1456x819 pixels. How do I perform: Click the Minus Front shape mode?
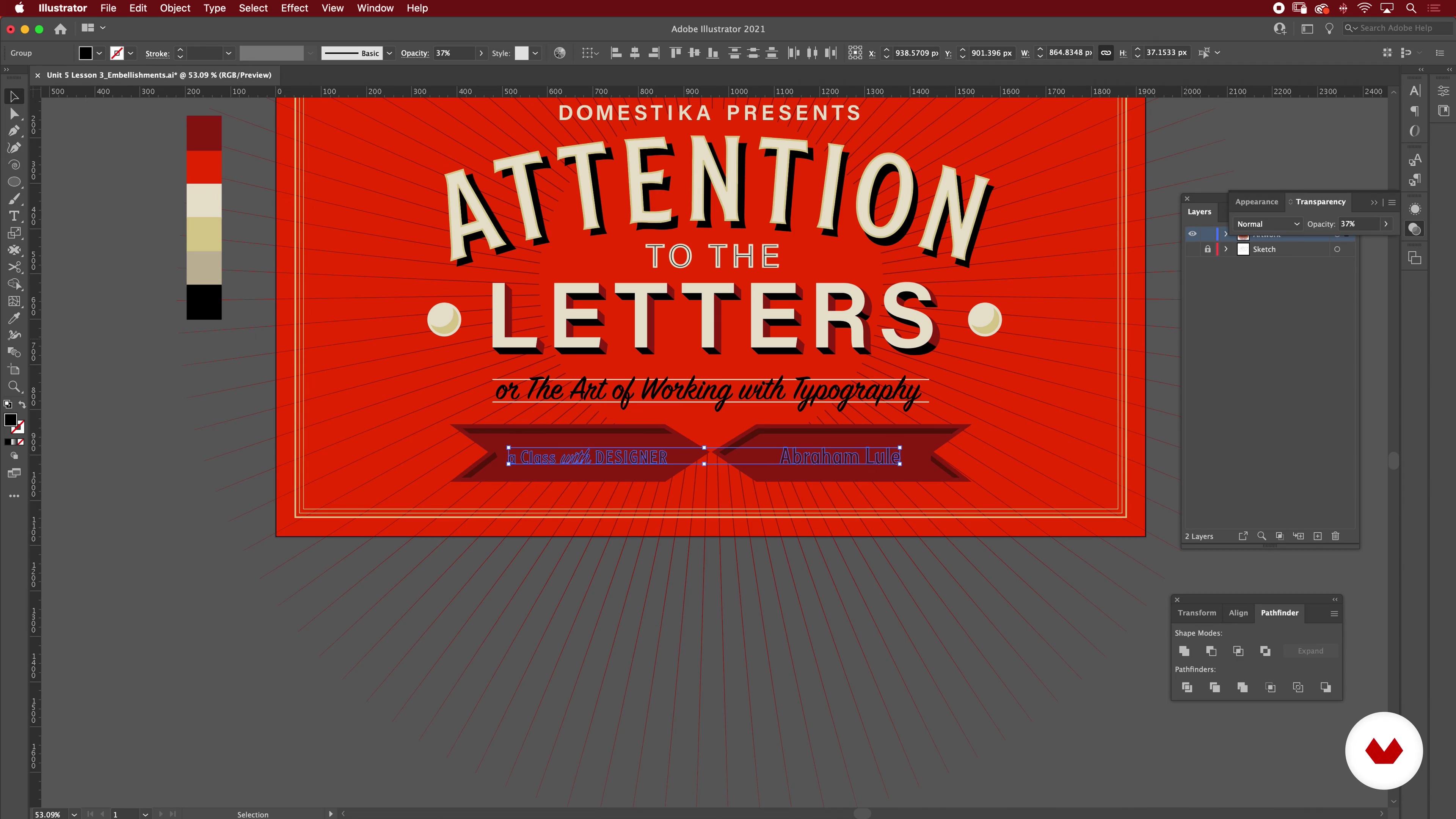click(x=1211, y=651)
